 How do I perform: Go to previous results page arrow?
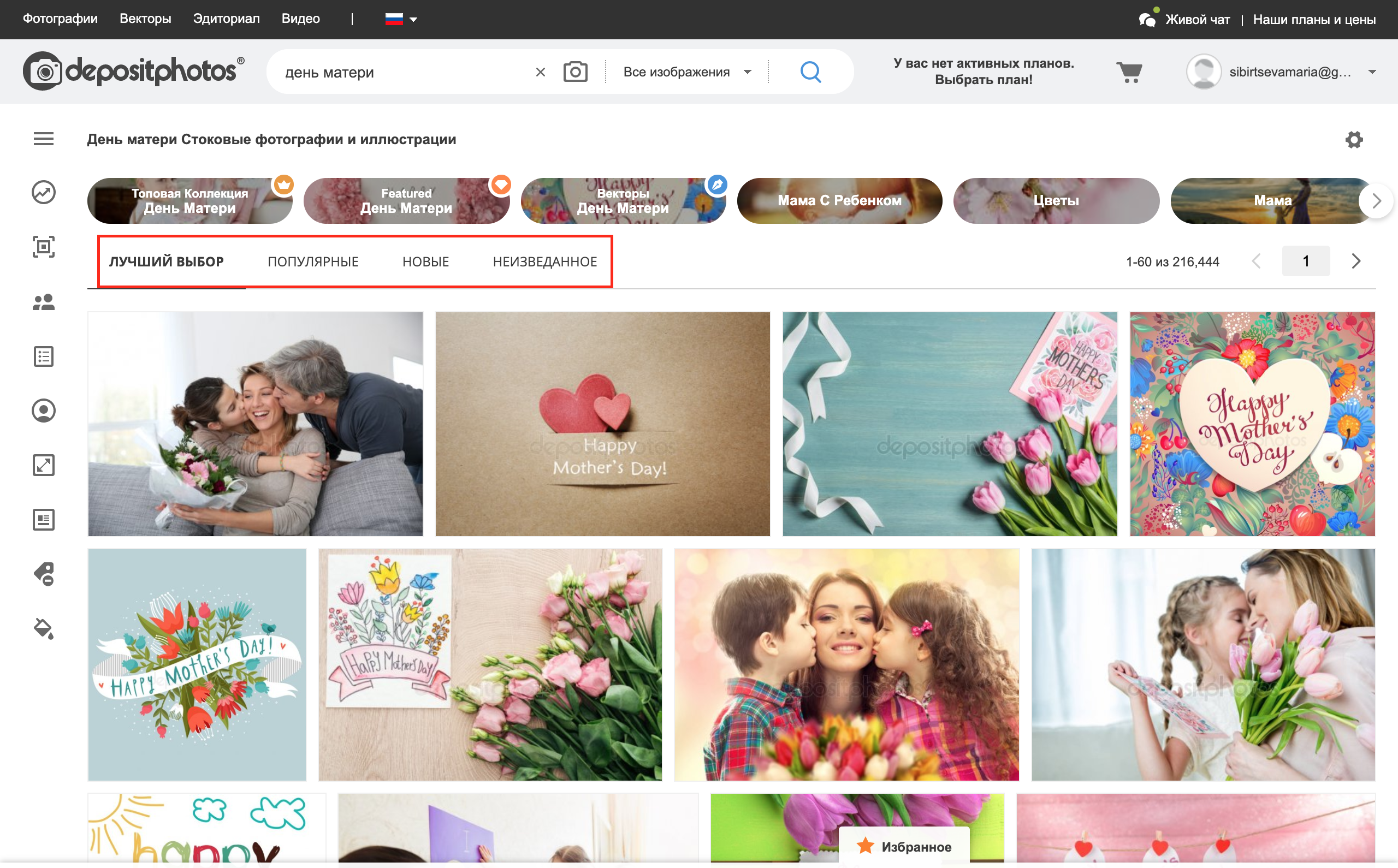pyautogui.click(x=1256, y=261)
